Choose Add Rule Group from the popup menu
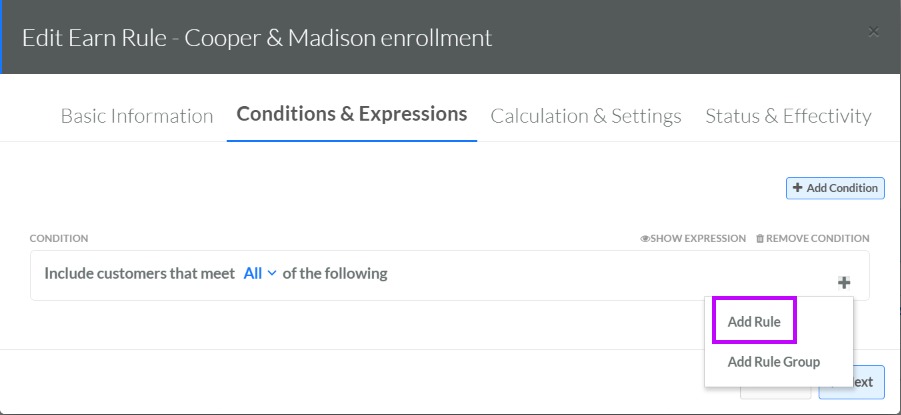The image size is (901, 415). tap(773, 362)
